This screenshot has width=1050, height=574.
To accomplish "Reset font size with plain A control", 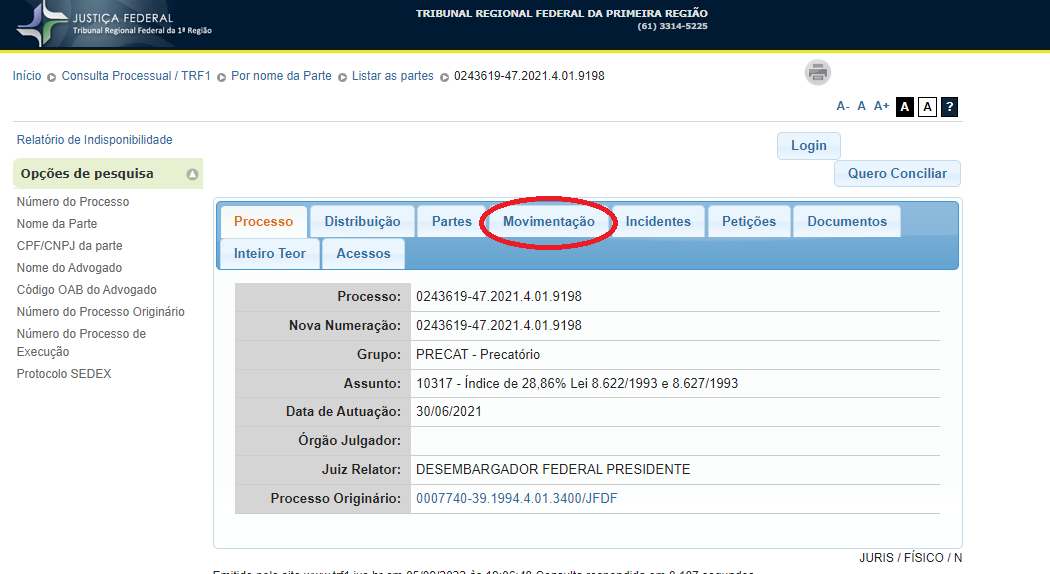I will click(861, 106).
